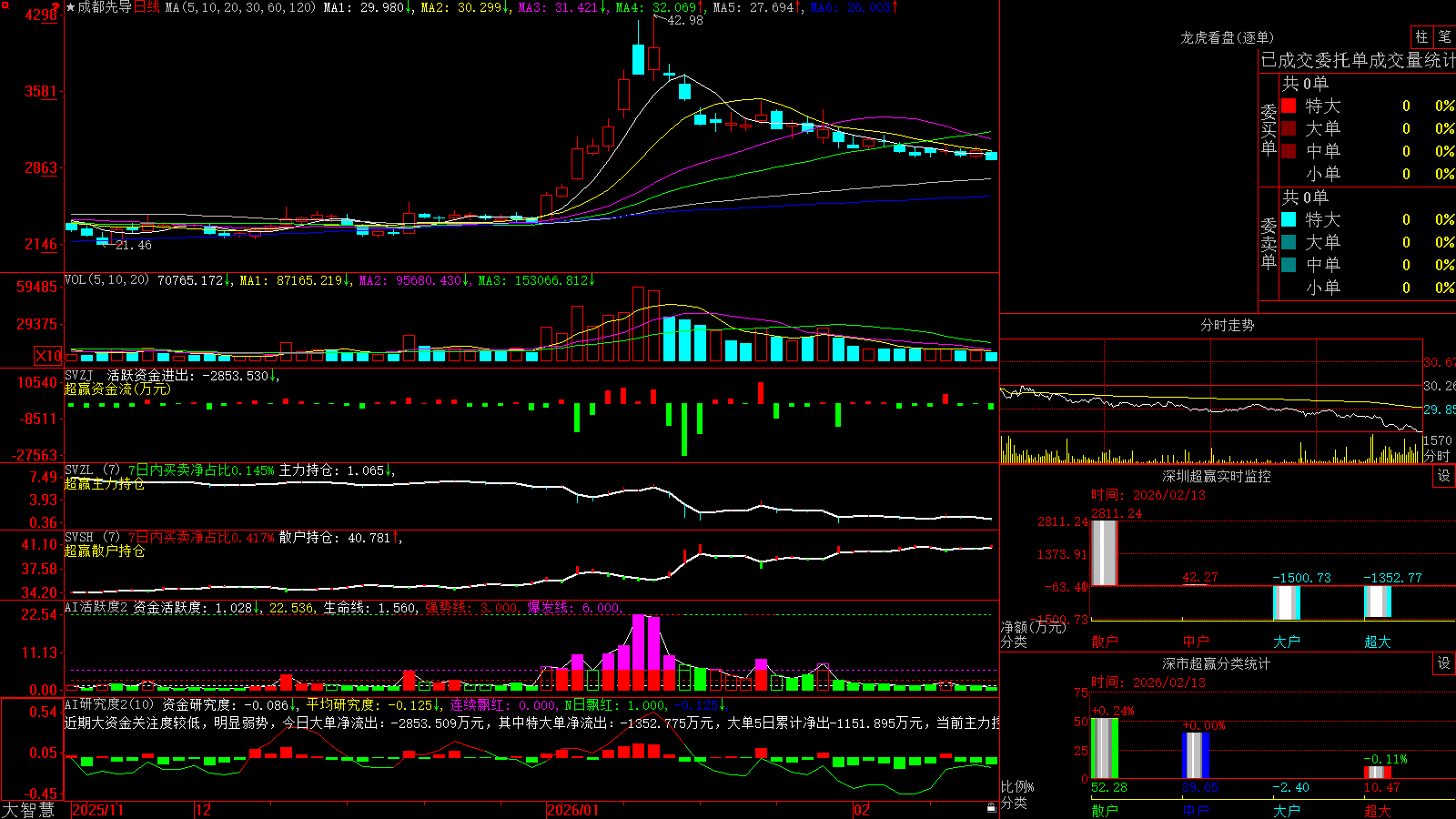The image size is (1456, 819).
Task: Click the 时间: 2026/02/13 label in 实时监控
Action: (x=1148, y=495)
